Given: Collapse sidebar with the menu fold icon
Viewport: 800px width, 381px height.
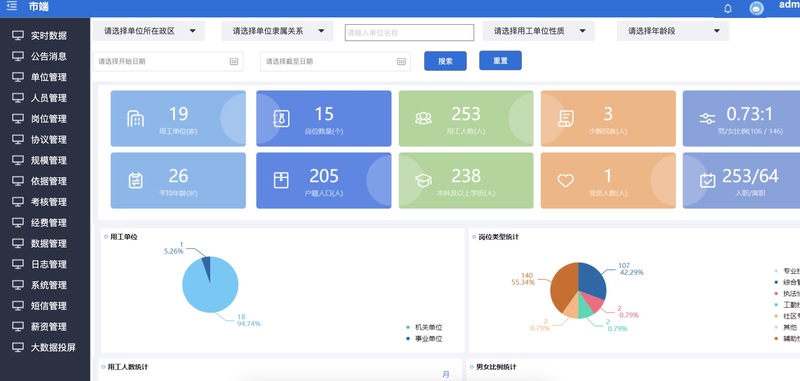Looking at the screenshot, I should point(11,6).
